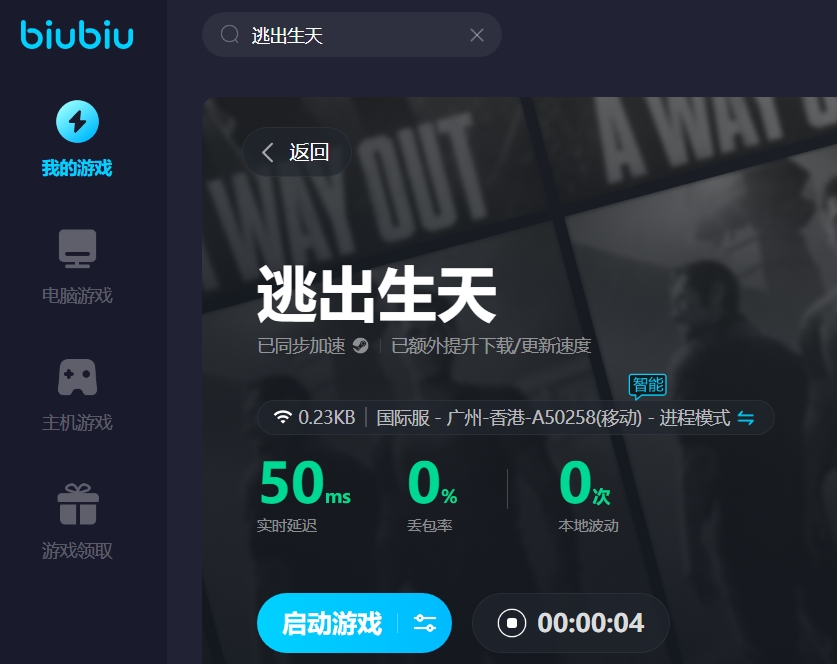Image resolution: width=837 pixels, height=664 pixels.
Task: Open the gift box game rewards
Action: [78, 504]
